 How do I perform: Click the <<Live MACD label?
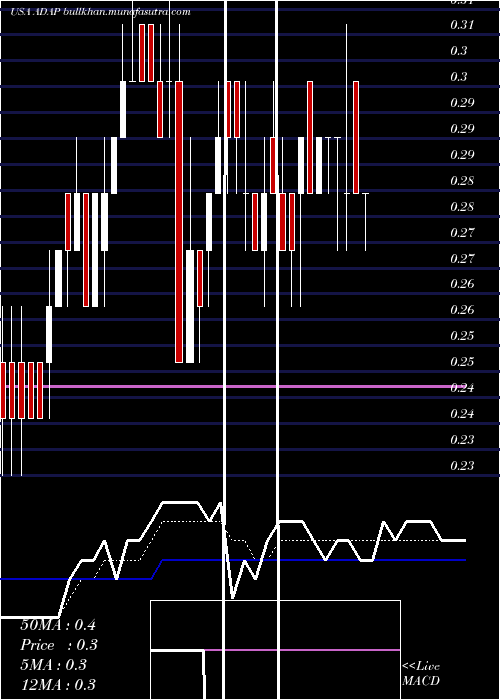point(421,673)
